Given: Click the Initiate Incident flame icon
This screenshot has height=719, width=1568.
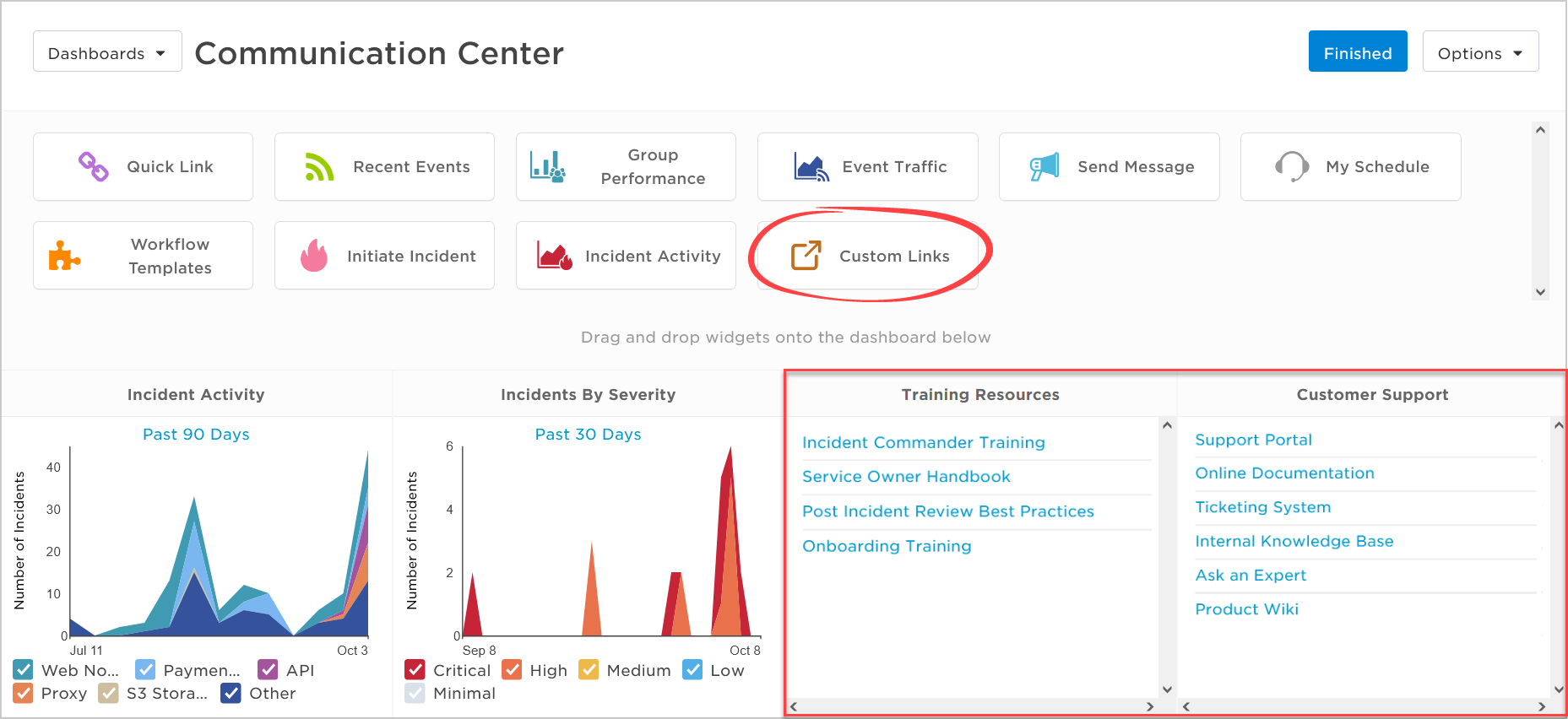Looking at the screenshot, I should [x=314, y=255].
